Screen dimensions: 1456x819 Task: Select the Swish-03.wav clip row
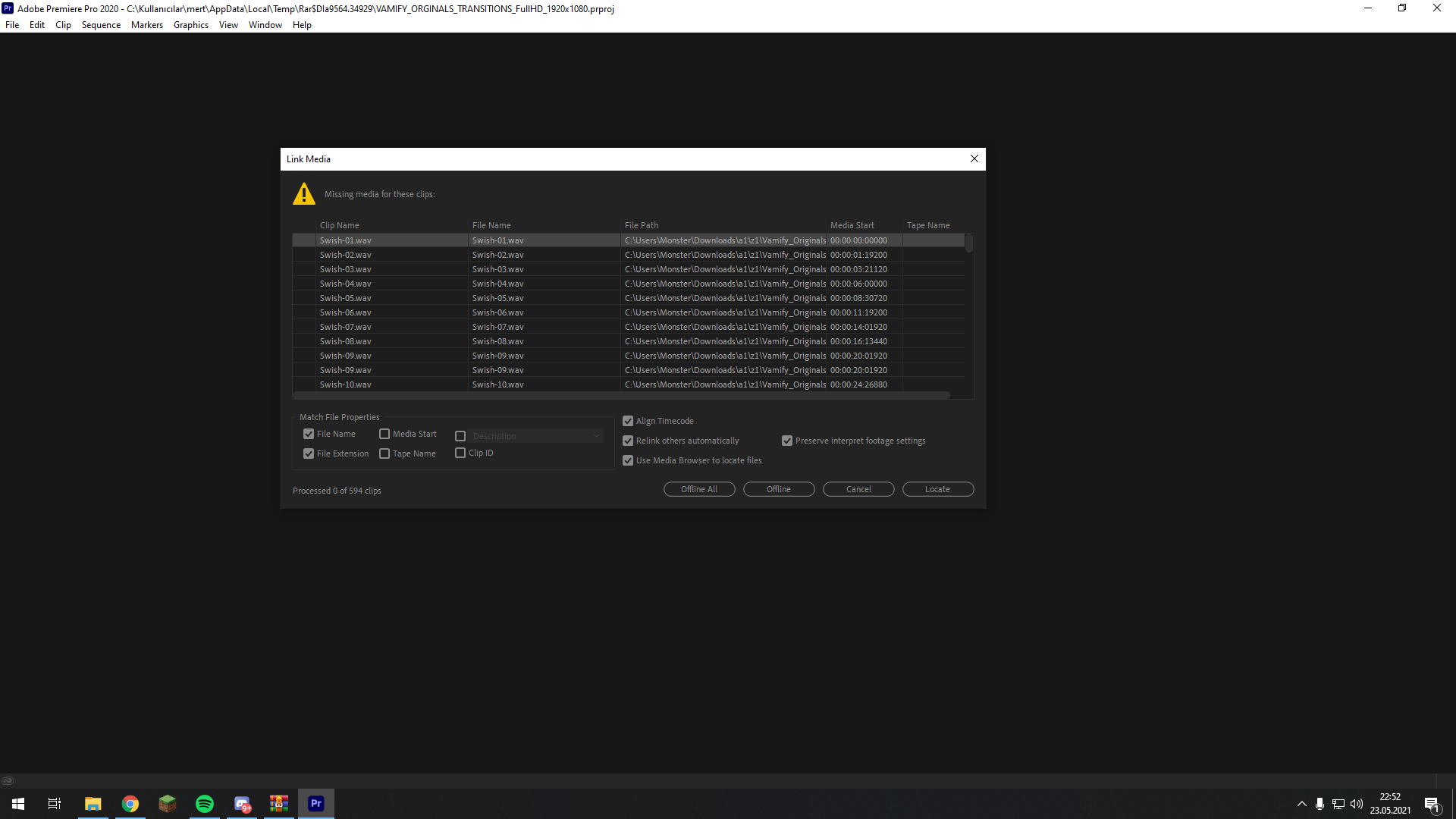[x=628, y=269]
